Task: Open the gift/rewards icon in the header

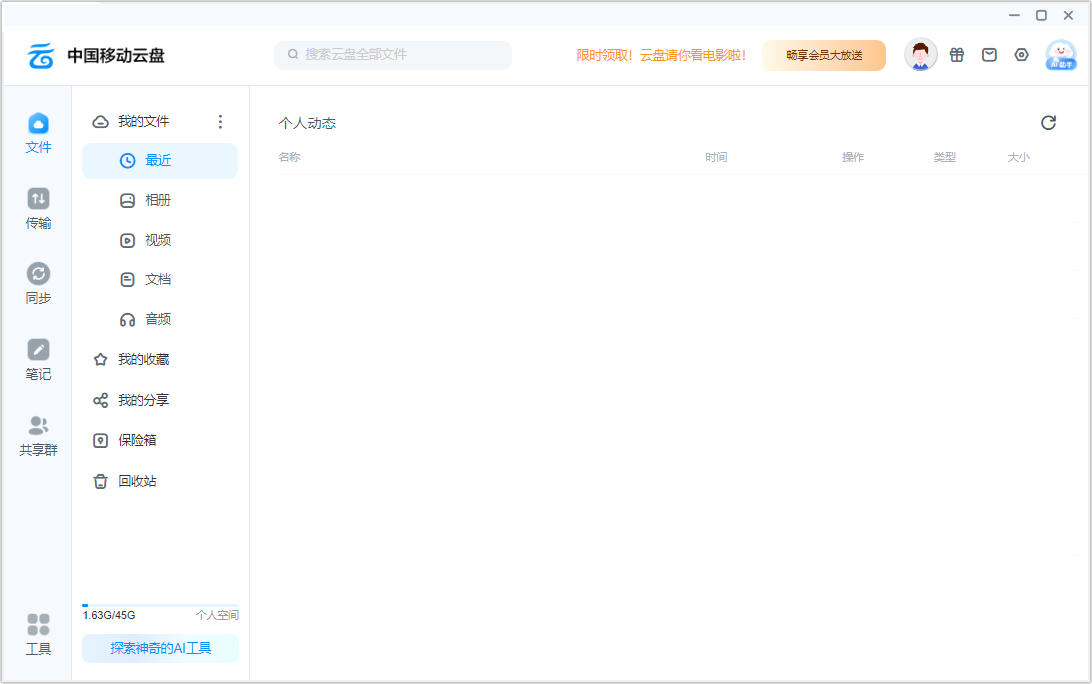Action: pyautogui.click(x=957, y=55)
